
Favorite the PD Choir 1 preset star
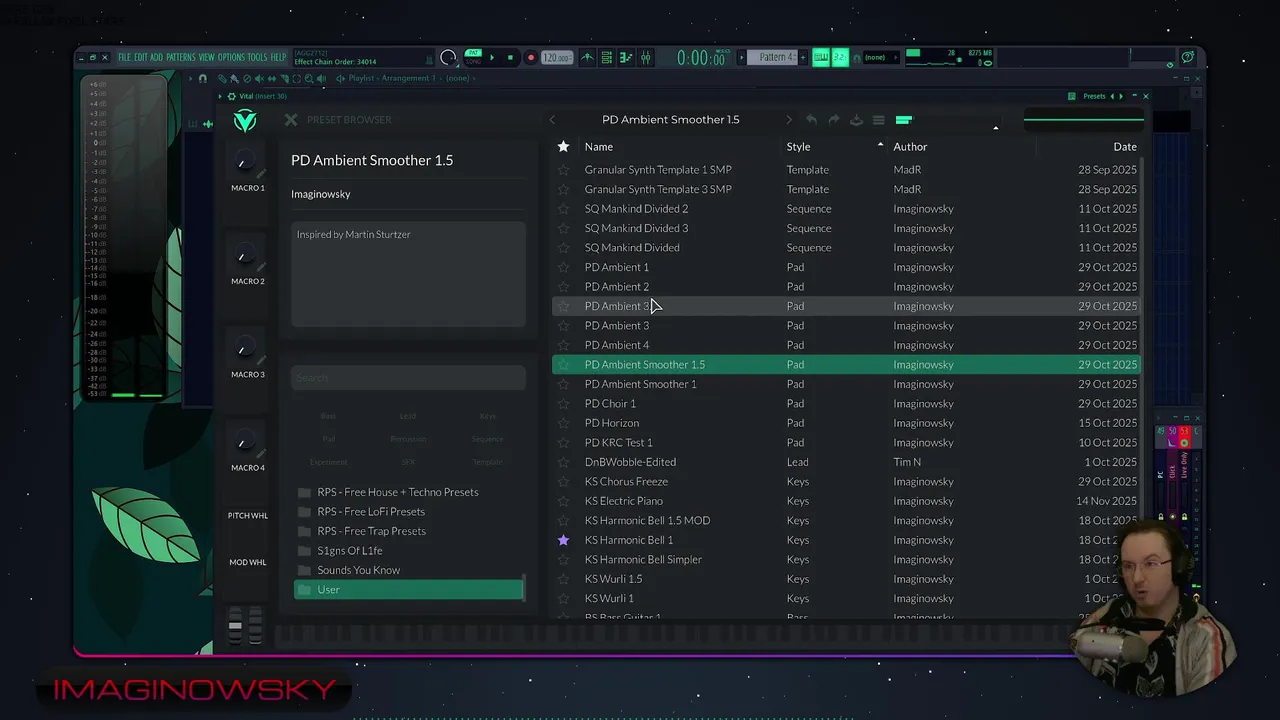(x=563, y=404)
